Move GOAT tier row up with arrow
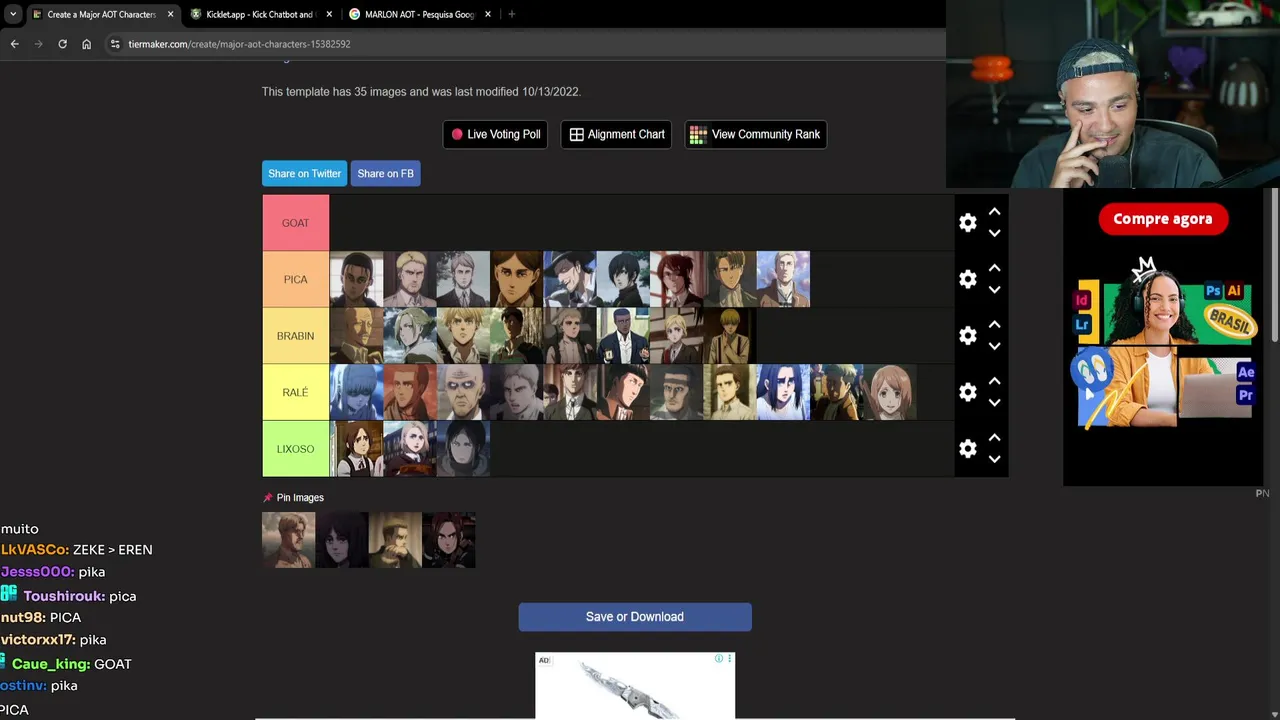Viewport: 1280px width, 720px height. pyautogui.click(x=994, y=212)
